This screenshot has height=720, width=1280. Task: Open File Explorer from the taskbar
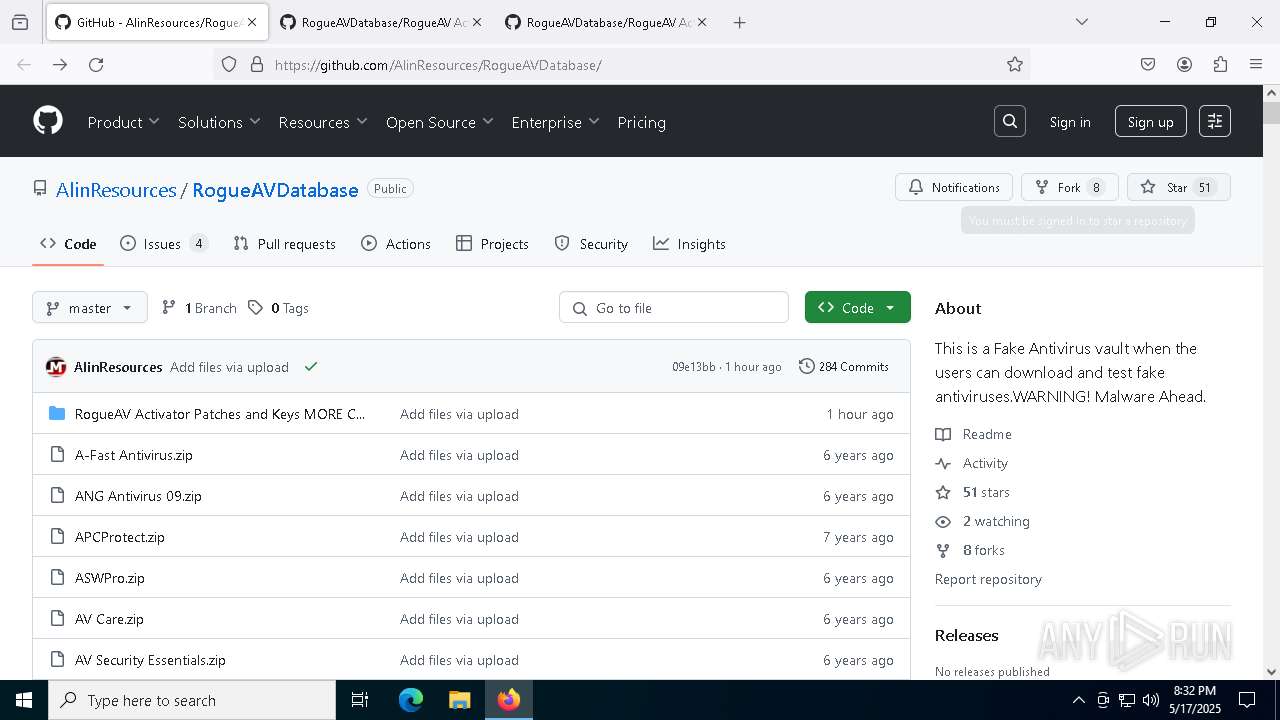(x=459, y=700)
